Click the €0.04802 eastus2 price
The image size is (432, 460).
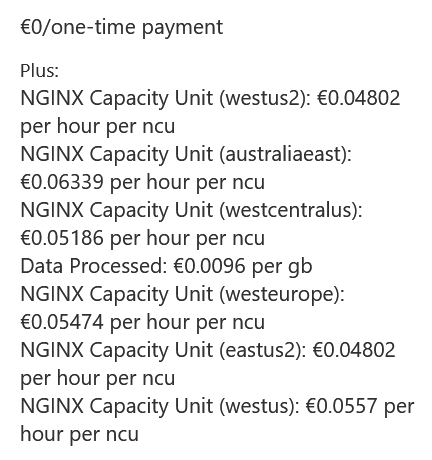tap(354, 350)
